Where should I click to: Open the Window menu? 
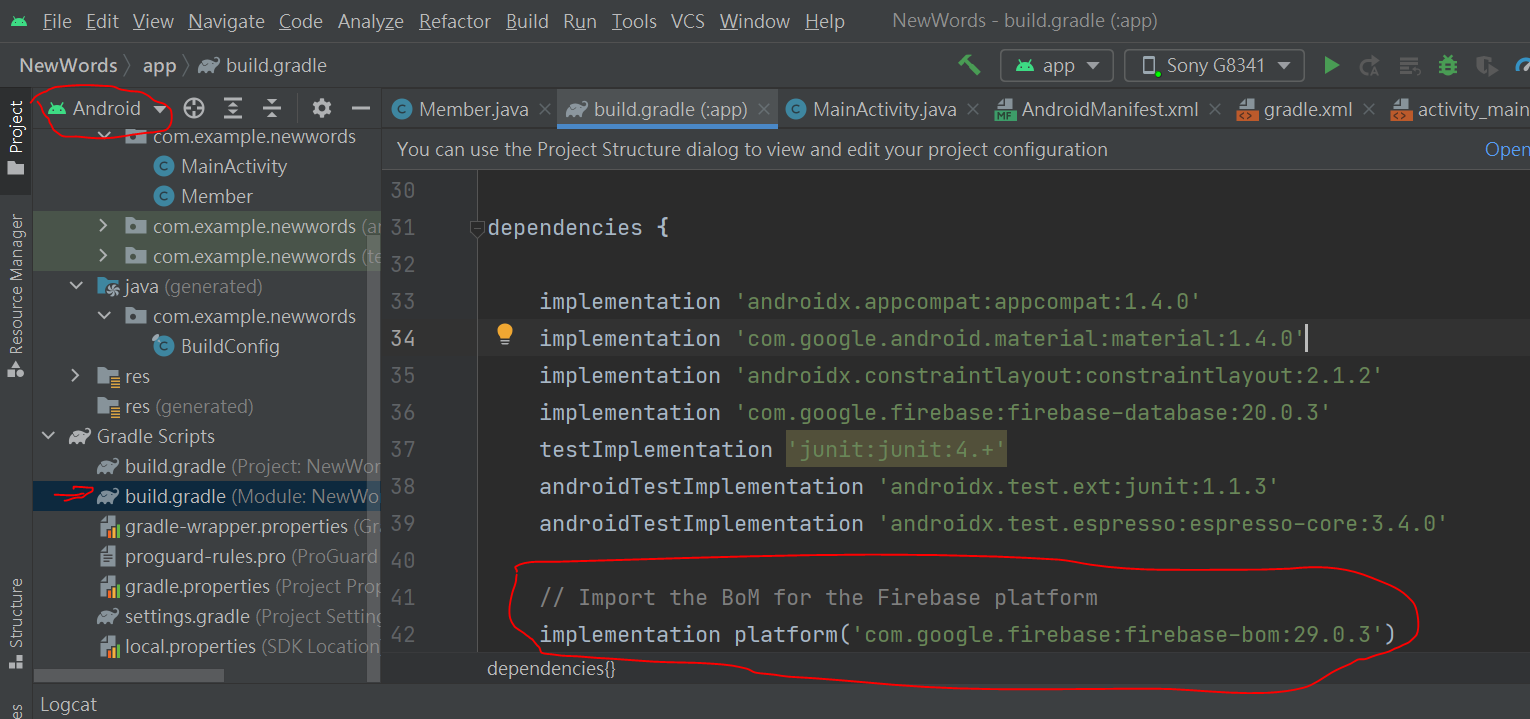point(755,21)
